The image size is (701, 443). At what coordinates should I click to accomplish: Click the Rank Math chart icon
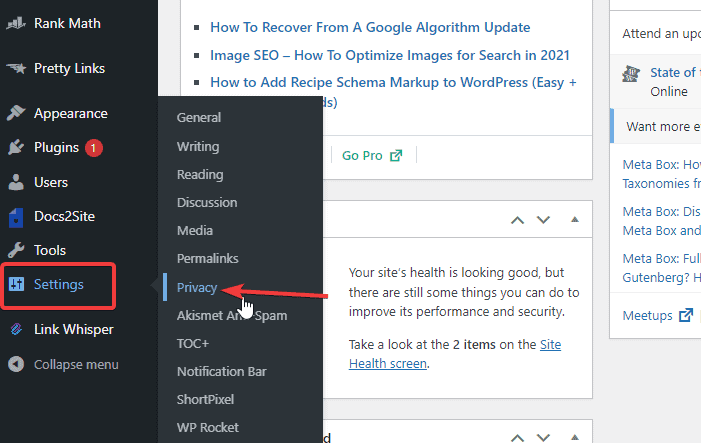[16, 23]
